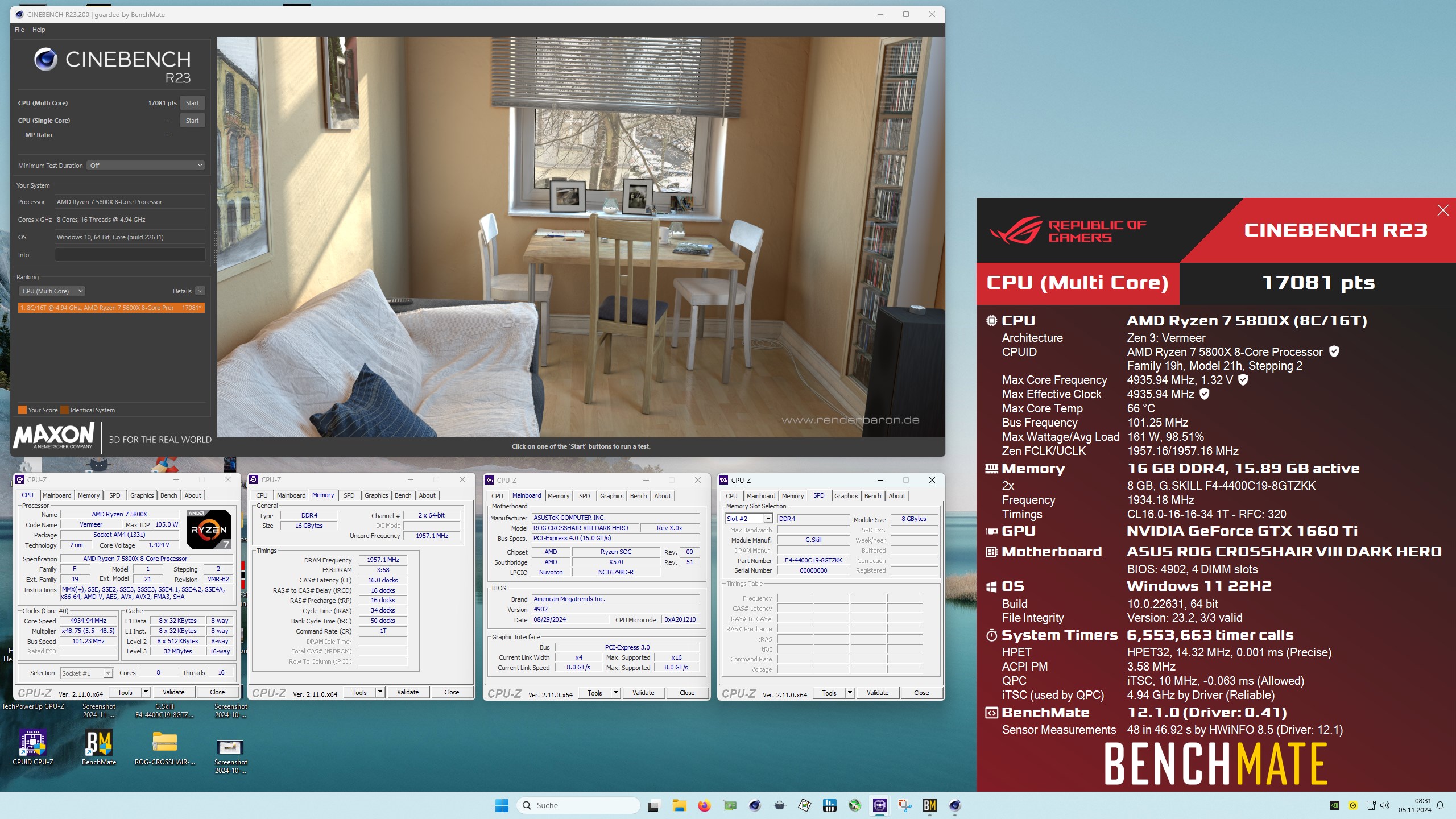Switch to About tab in Mainboard-tab CPU-Z window
The image size is (1456, 819).
(x=663, y=496)
